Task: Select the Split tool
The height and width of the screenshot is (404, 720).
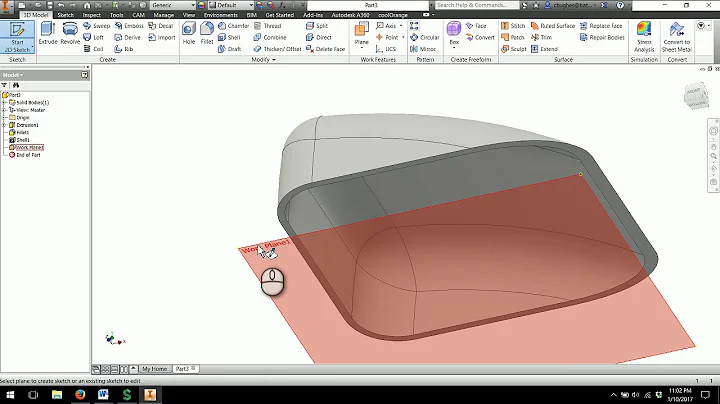Action: tap(317, 26)
